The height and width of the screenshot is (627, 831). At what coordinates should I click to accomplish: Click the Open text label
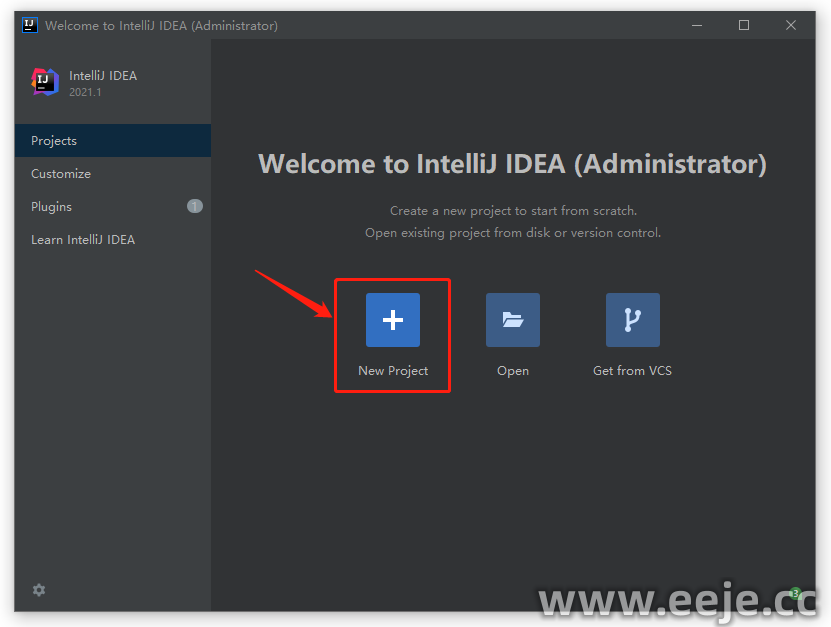513,371
